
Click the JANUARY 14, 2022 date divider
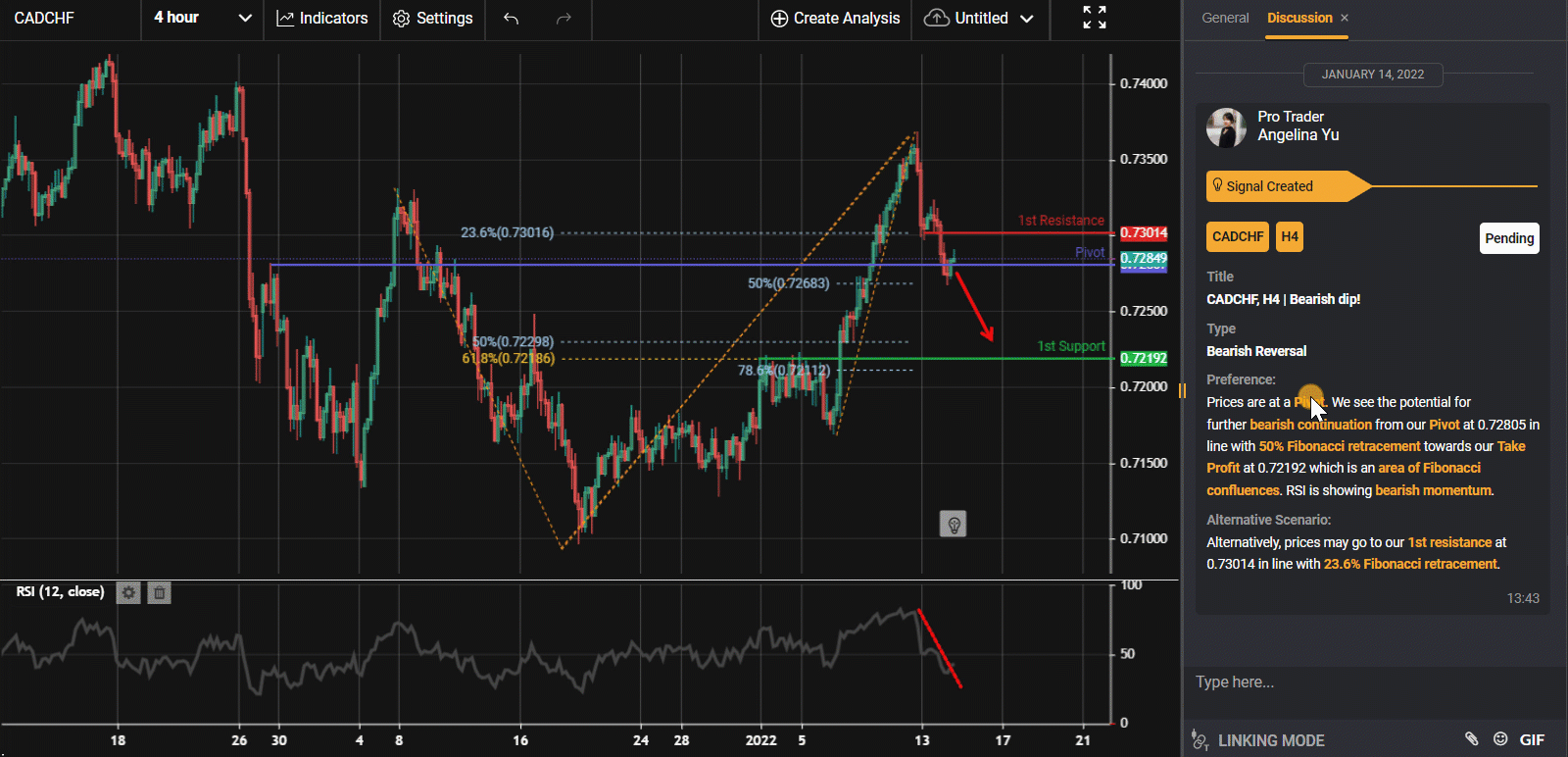(x=1372, y=75)
